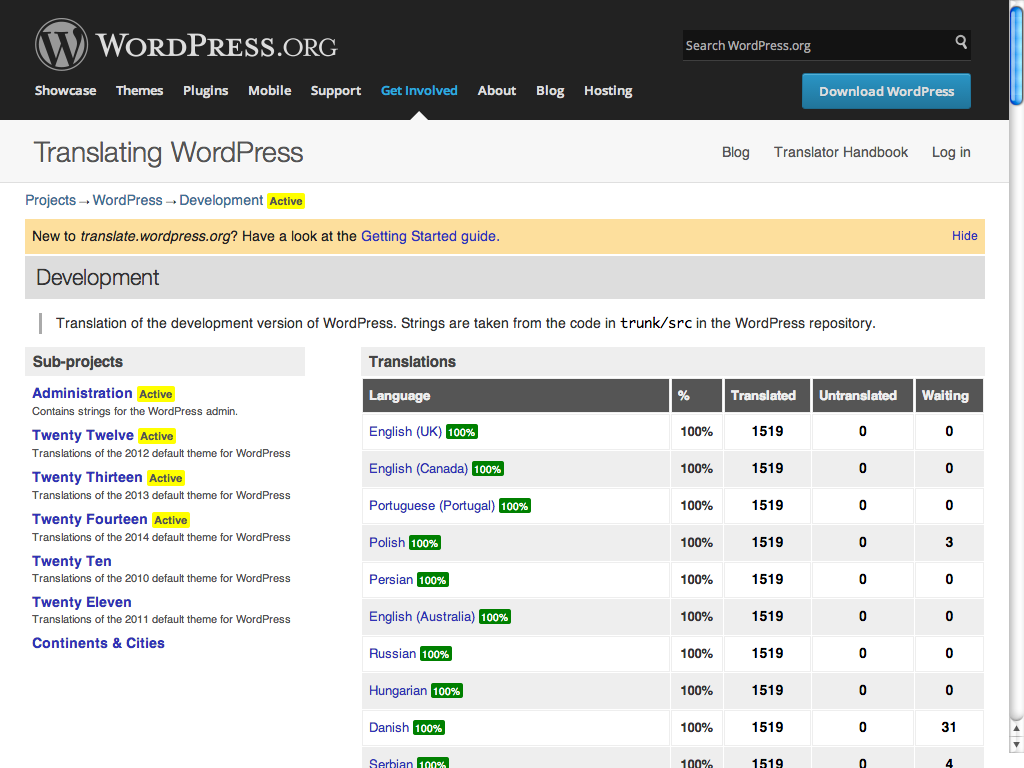Screen dimensions: 1024x768
Task: Open WordPress in the breadcrumb
Action: [127, 200]
